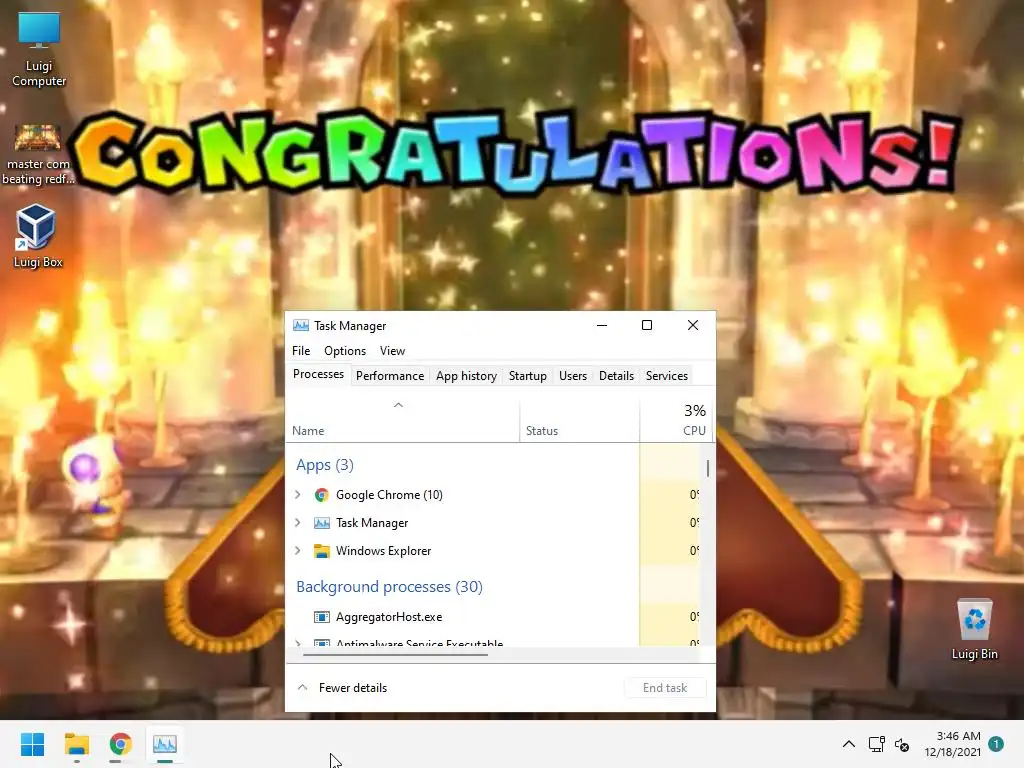Maximize the Task Manager window
The height and width of the screenshot is (768, 1024).
[647, 325]
